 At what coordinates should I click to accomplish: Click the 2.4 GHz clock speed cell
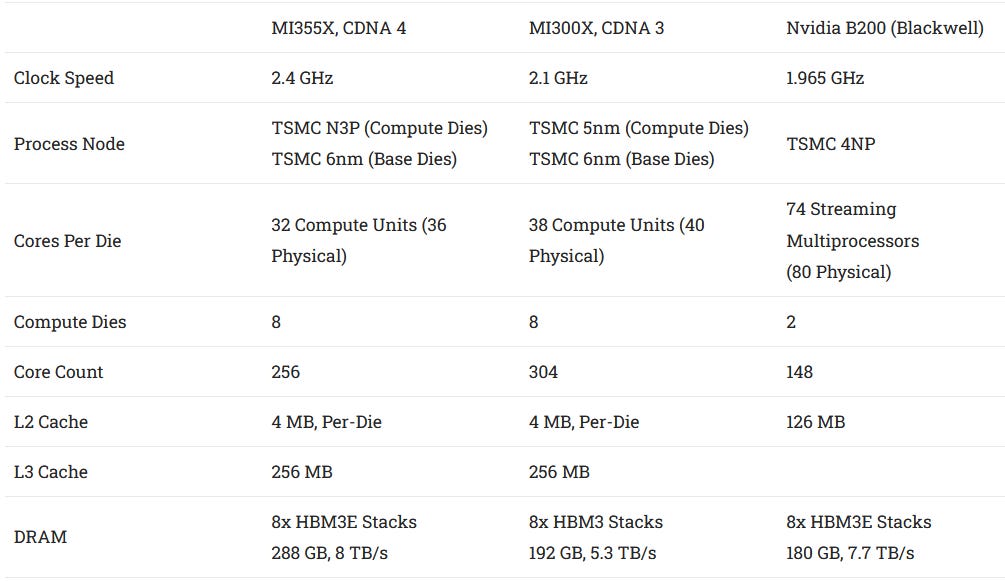coord(302,78)
